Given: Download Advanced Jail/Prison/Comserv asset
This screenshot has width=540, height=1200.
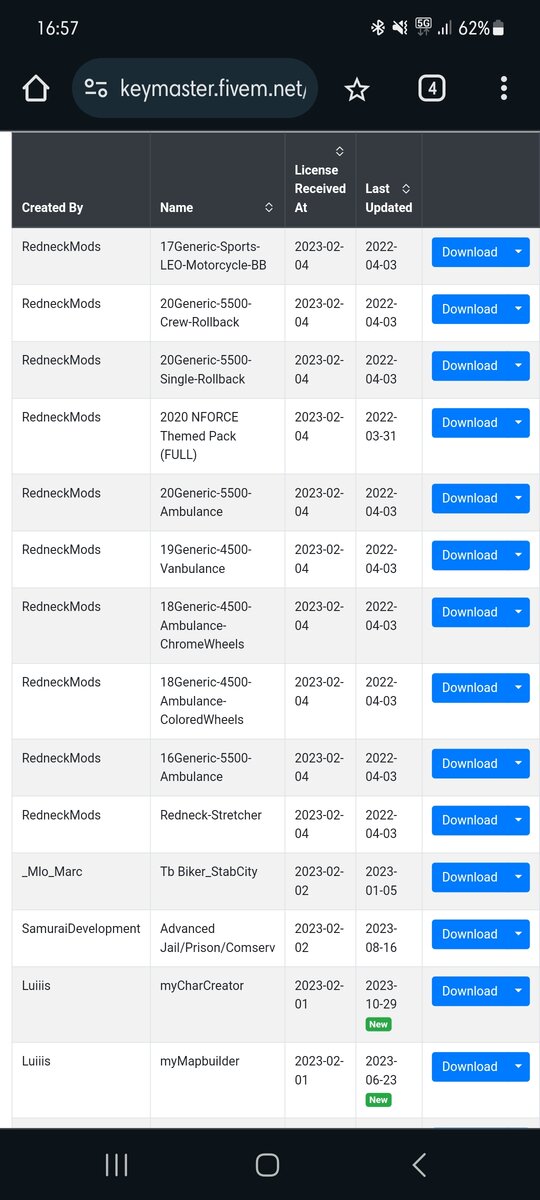Looking at the screenshot, I should click(470, 934).
